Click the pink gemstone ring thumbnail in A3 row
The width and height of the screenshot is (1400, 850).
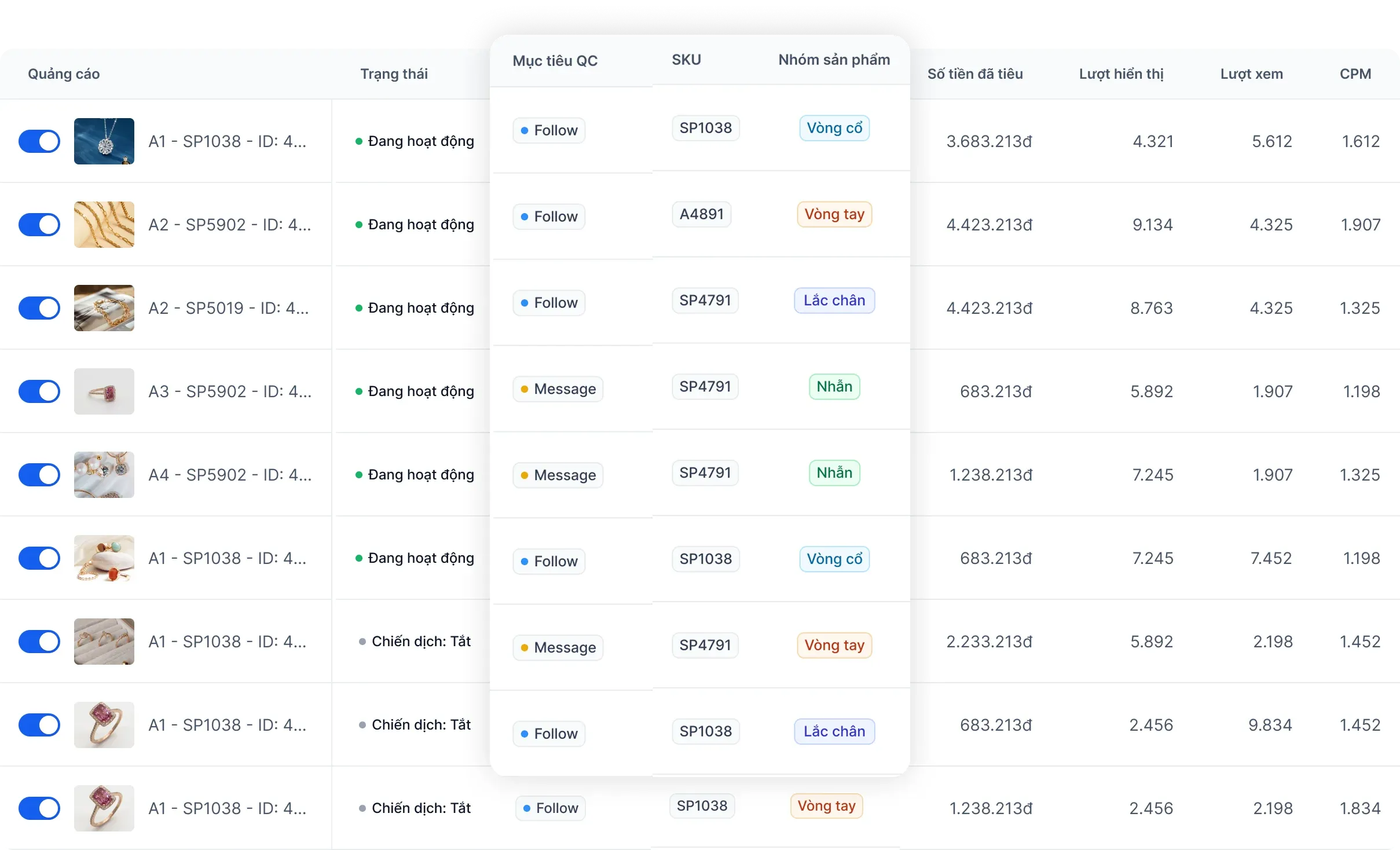(x=104, y=391)
